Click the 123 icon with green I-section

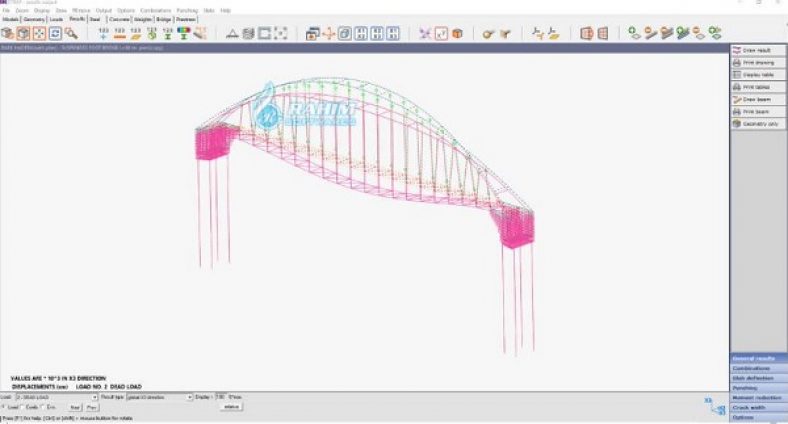pyautogui.click(x=168, y=34)
